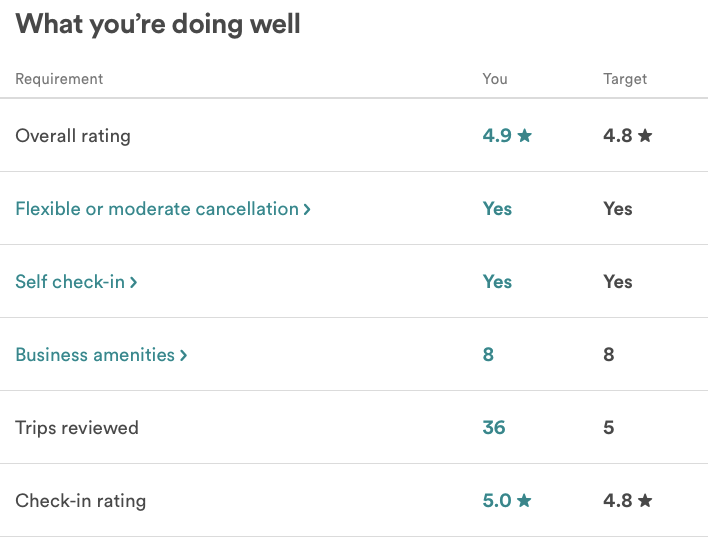Click the teal star next to 5.0 Check-in rating
728x549 pixels.
tap(525, 501)
